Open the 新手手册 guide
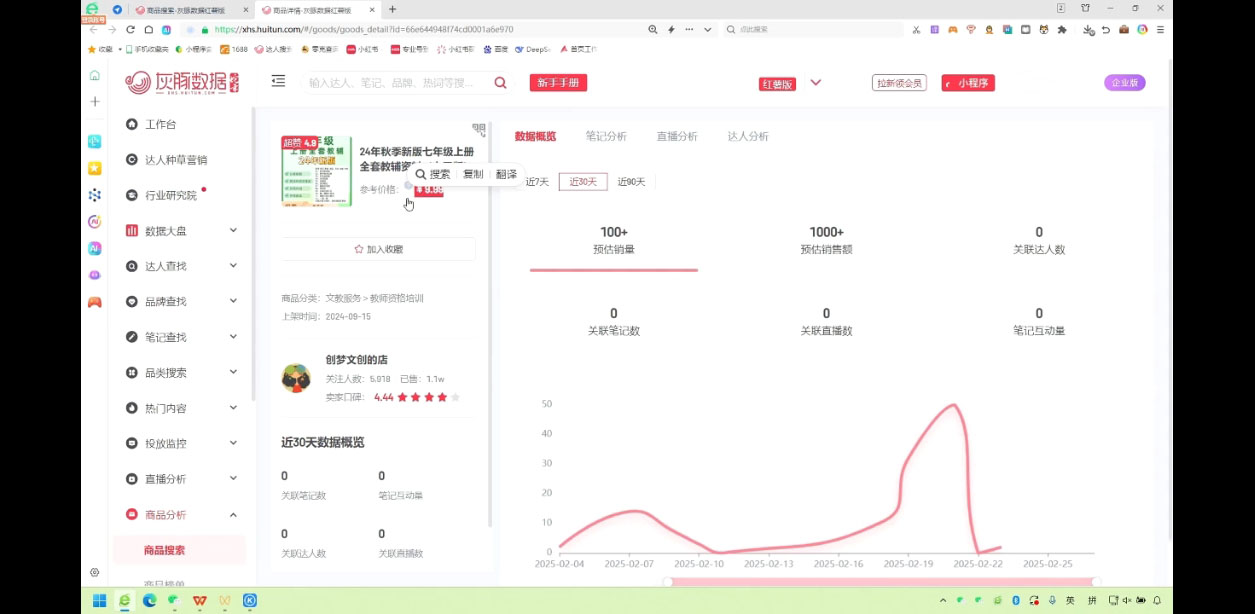Image resolution: width=1255 pixels, height=614 pixels. click(x=558, y=83)
